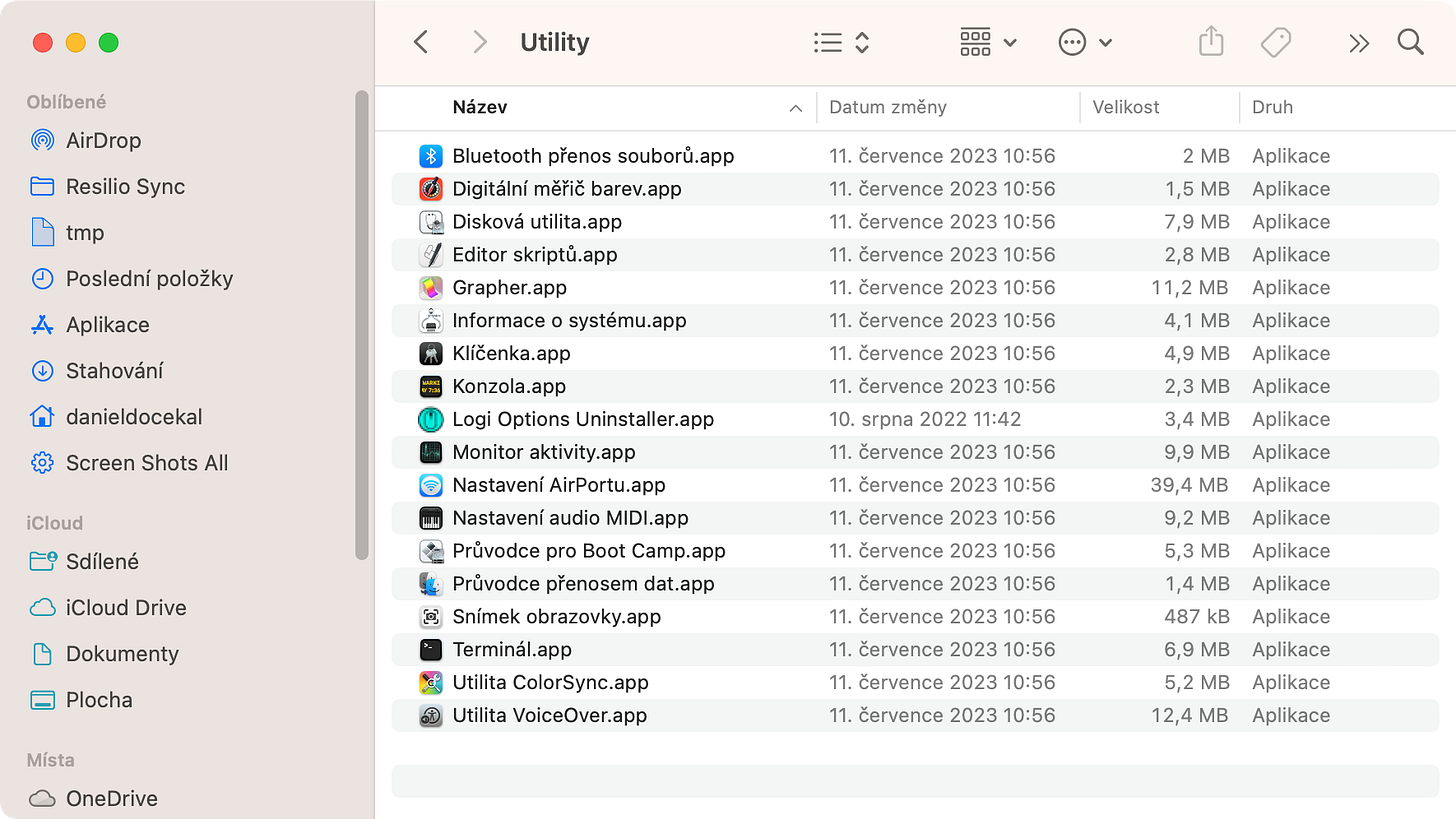Image resolution: width=1456 pixels, height=819 pixels.
Task: Open the Group by dropdown
Action: (x=988, y=42)
